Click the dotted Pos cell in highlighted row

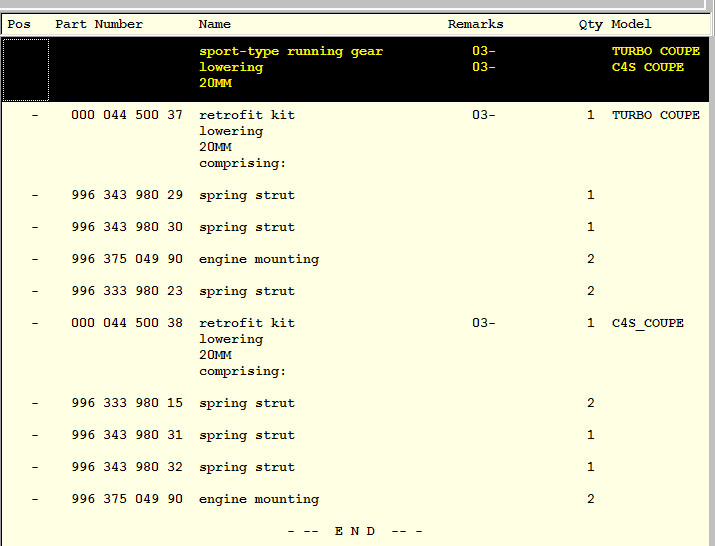pos(25,70)
